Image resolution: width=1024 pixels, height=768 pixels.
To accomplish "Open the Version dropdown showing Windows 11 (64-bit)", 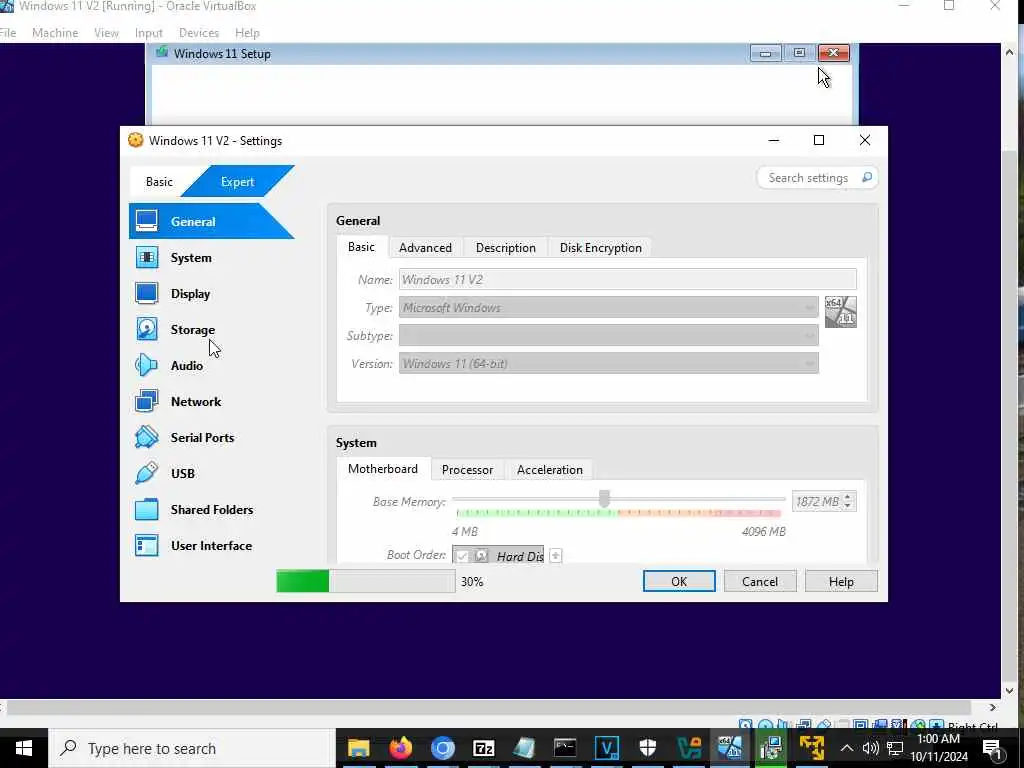I will (x=609, y=364).
